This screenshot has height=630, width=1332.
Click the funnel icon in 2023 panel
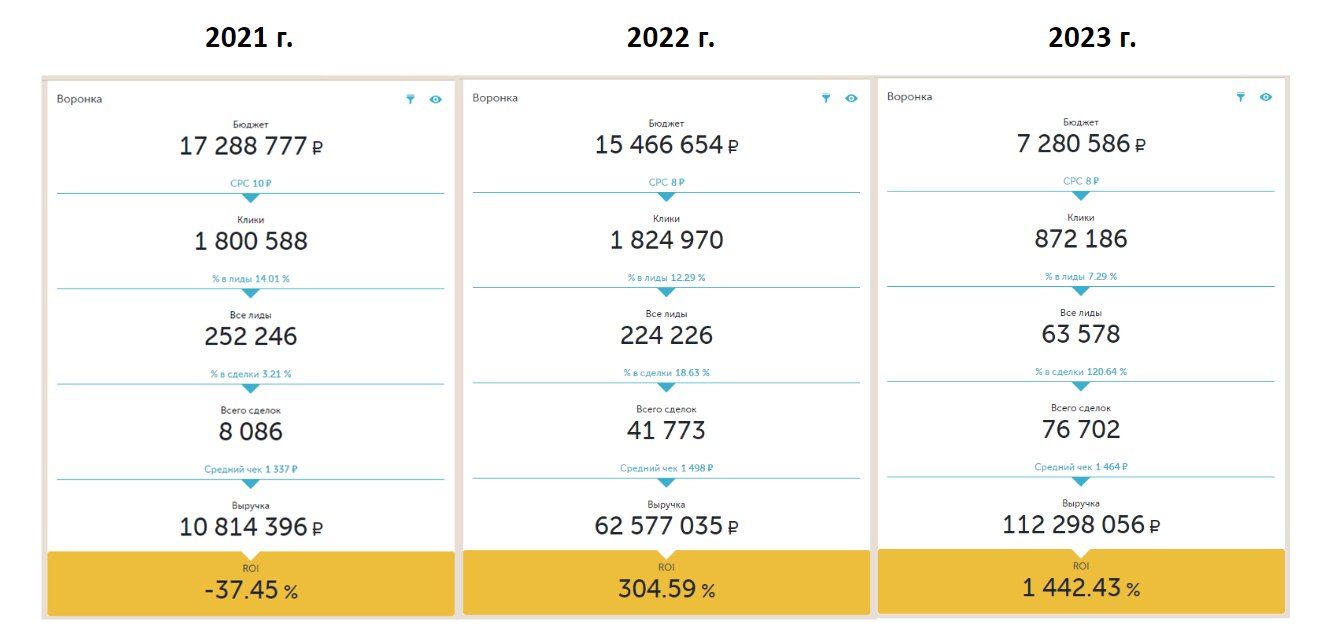pos(1240,96)
